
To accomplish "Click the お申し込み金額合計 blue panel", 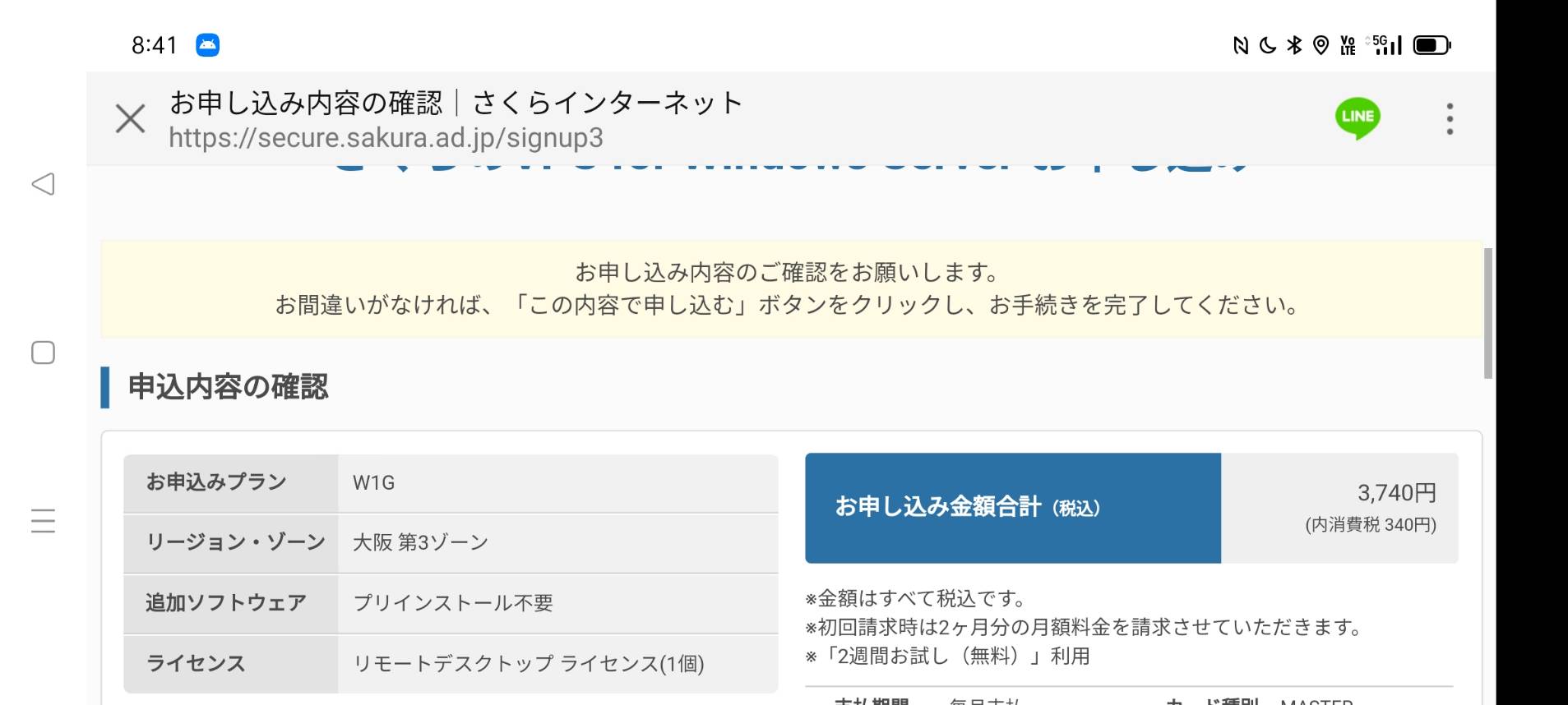I will (1013, 508).
